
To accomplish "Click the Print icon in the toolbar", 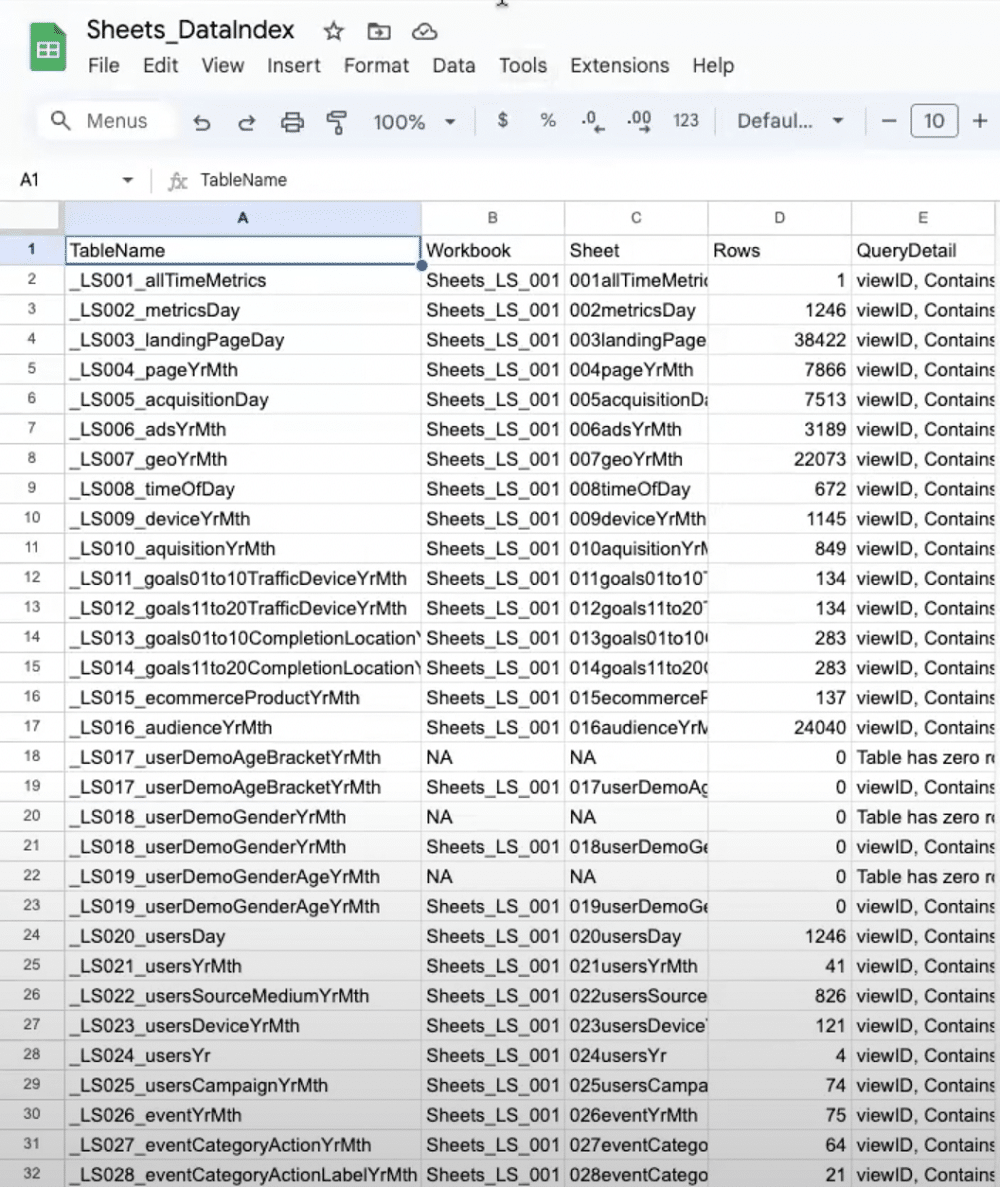I will 291,121.
